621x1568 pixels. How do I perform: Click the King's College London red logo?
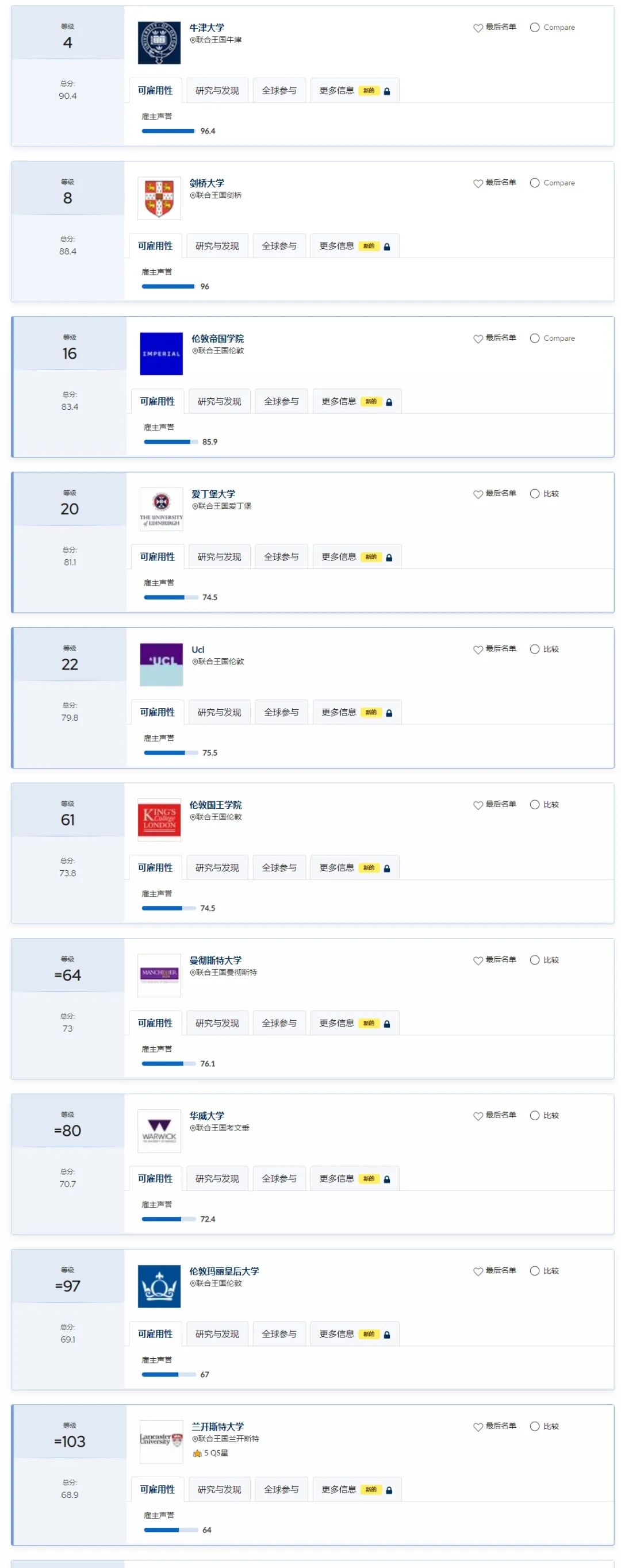tap(159, 819)
